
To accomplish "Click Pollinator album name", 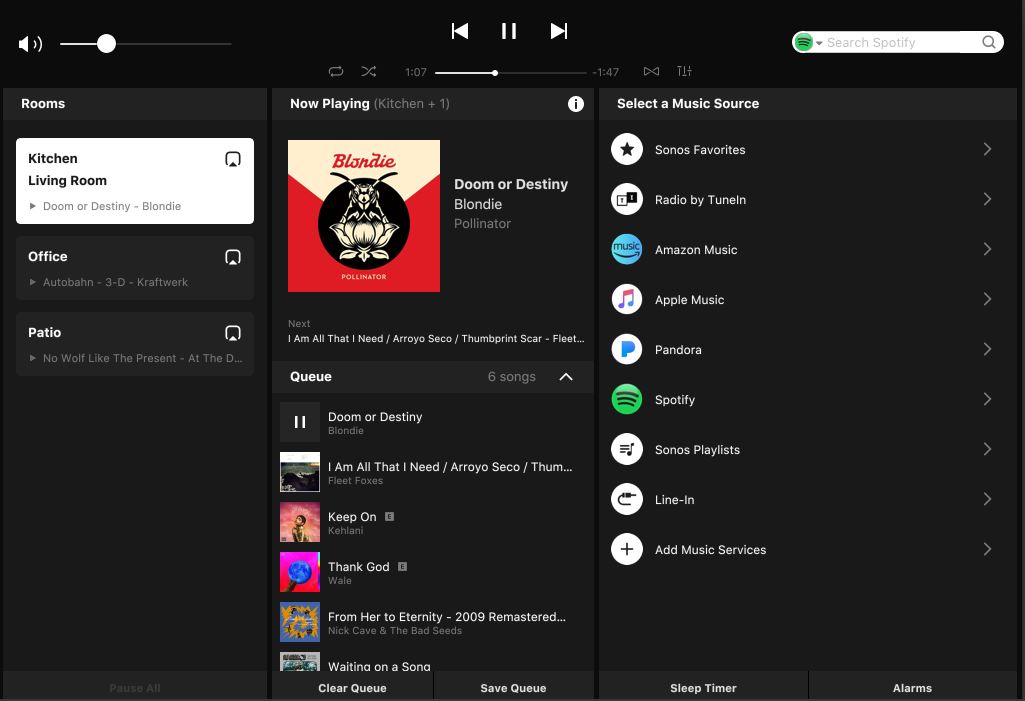I will pos(482,224).
